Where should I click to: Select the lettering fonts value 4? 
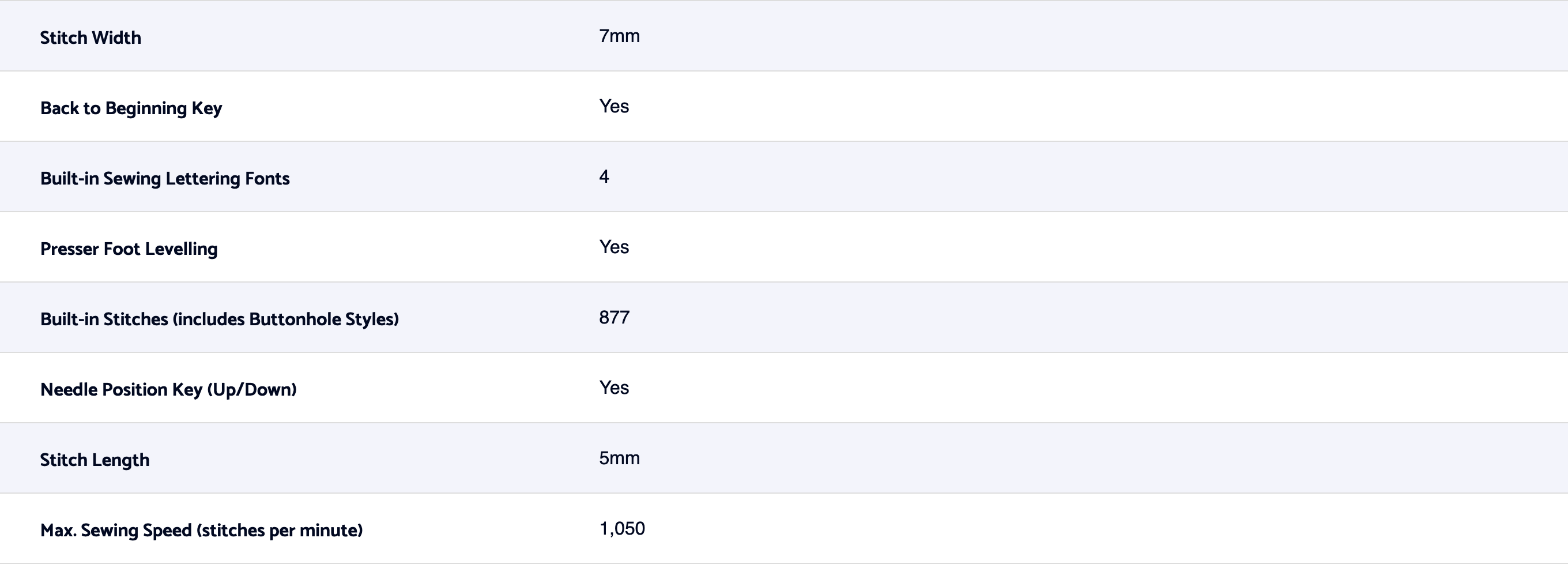604,176
